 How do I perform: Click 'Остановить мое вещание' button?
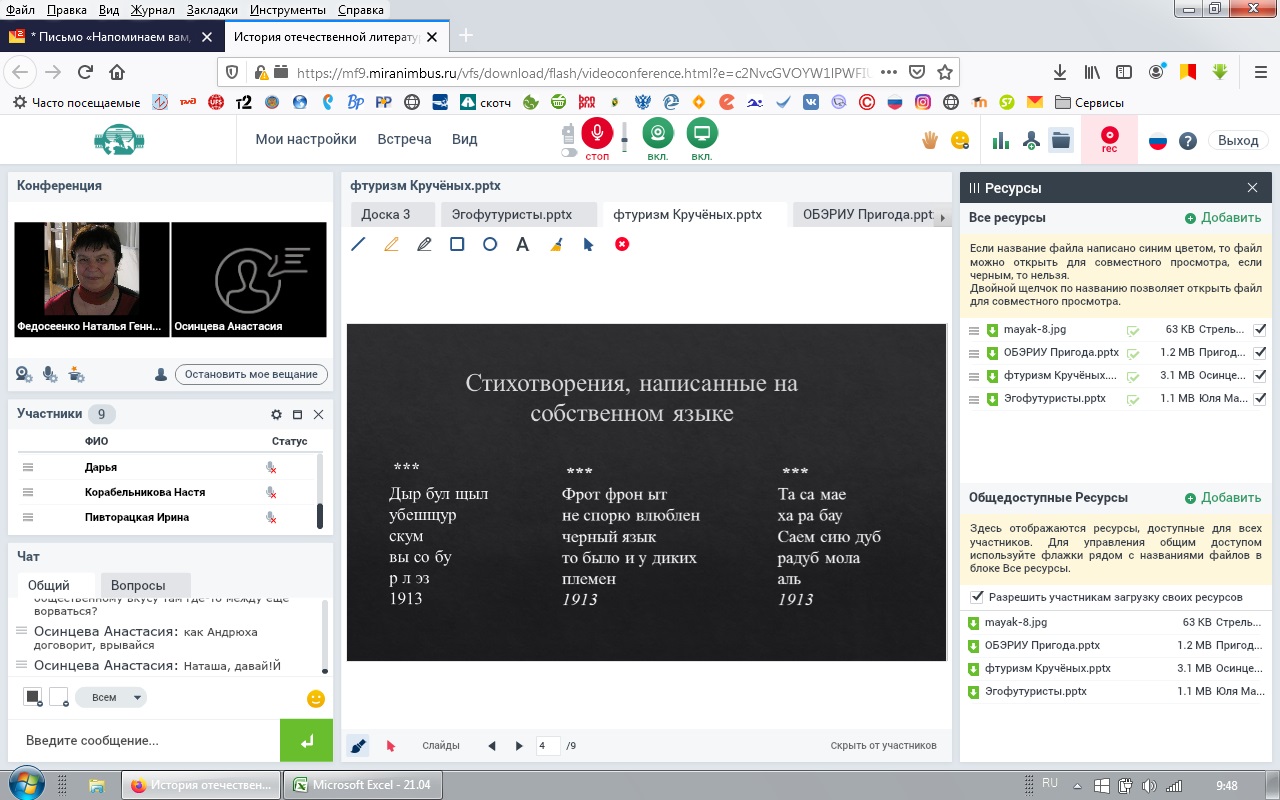coord(251,374)
